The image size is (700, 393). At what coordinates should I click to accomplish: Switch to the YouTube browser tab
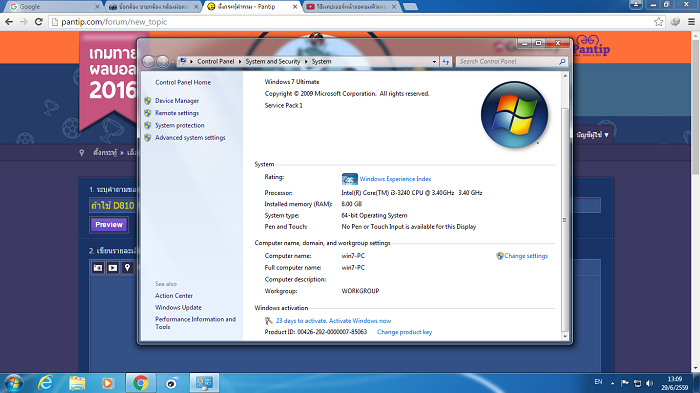[350, 7]
